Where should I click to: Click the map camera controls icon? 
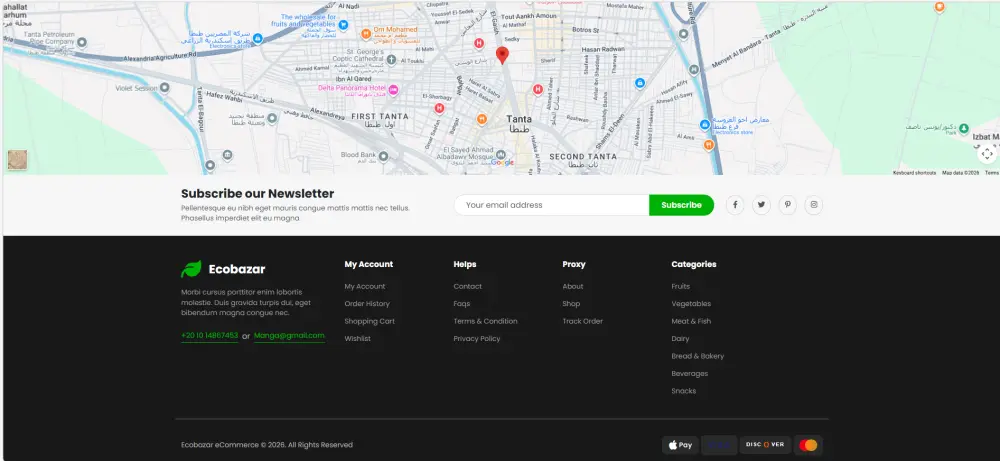[x=987, y=154]
